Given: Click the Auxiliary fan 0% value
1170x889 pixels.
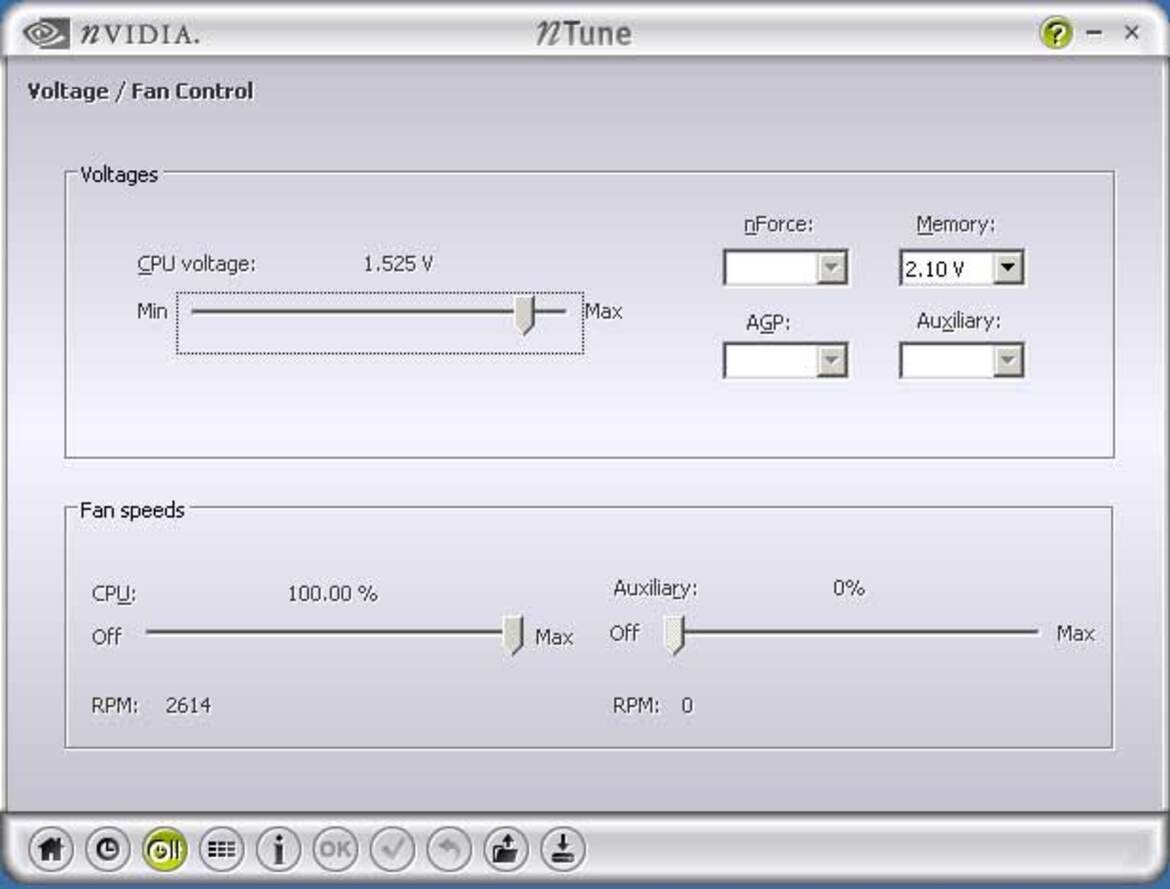Looking at the screenshot, I should pos(849,588).
